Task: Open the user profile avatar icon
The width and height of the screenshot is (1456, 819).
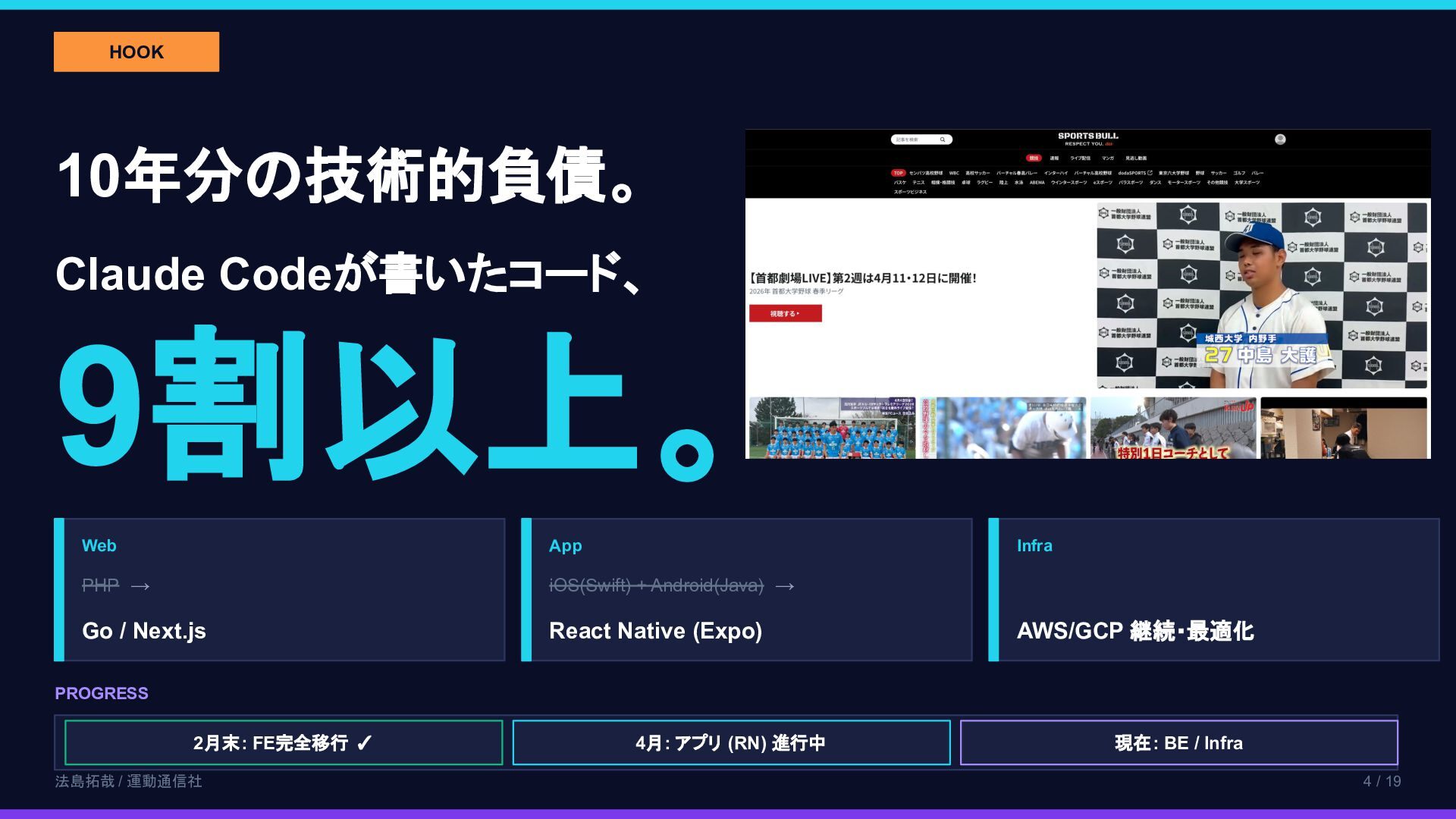Action: (1280, 140)
